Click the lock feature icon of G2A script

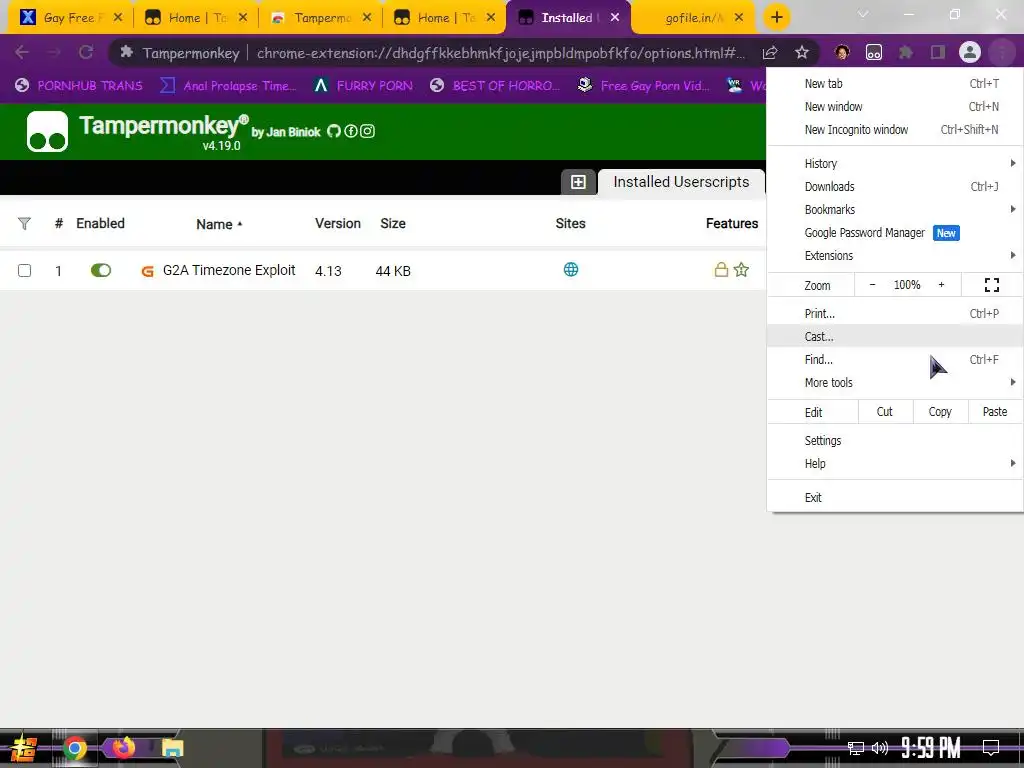coord(721,269)
